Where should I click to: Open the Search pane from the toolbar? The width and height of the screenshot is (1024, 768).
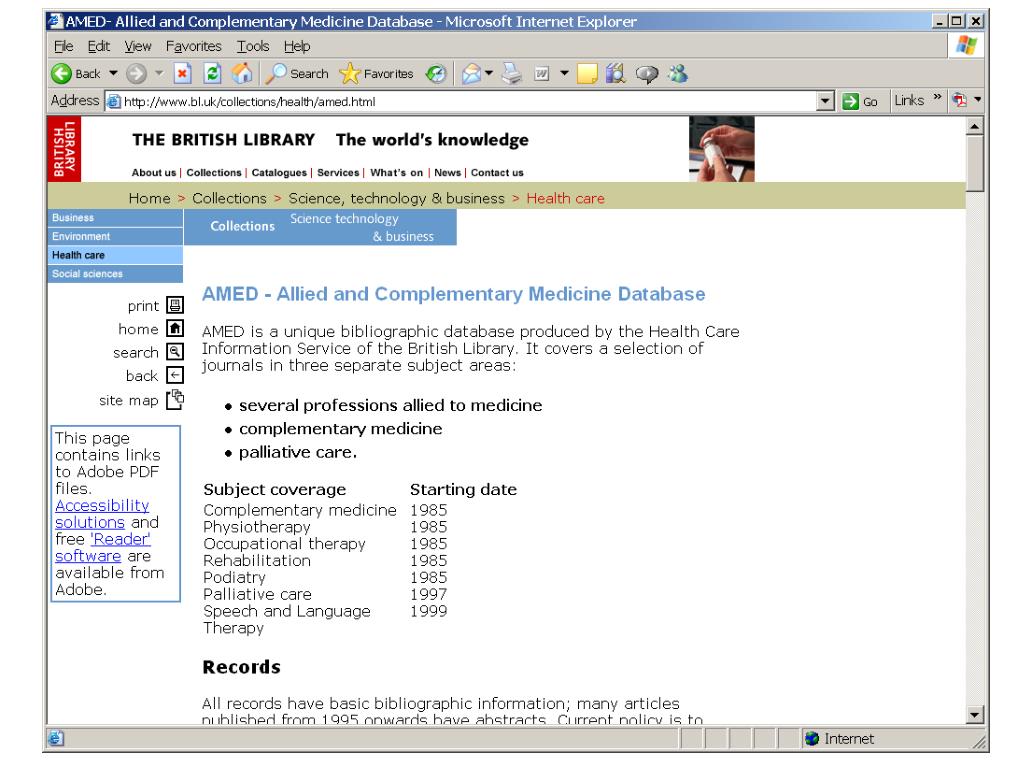[x=297, y=74]
